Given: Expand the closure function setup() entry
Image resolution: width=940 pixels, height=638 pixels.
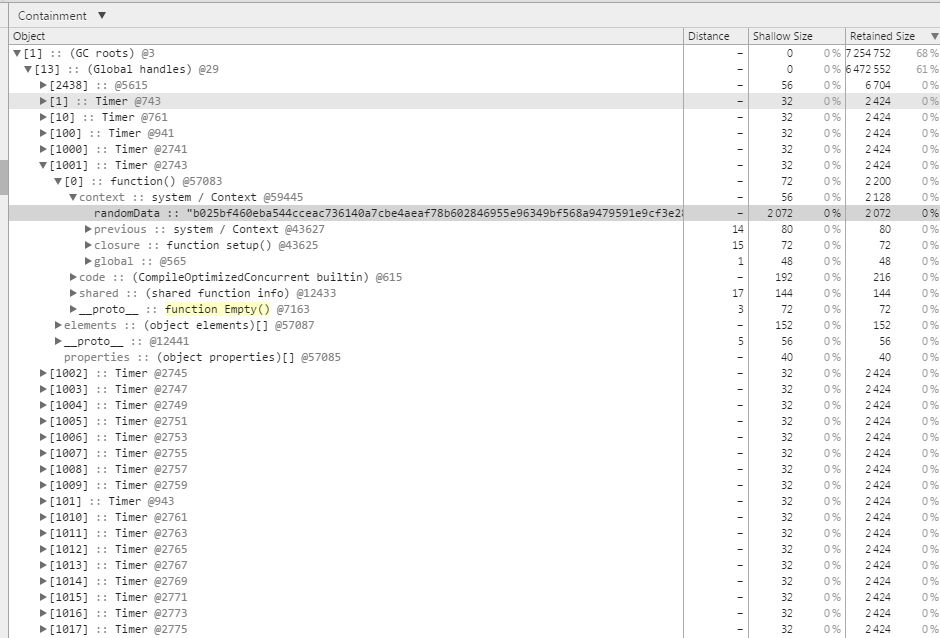Looking at the screenshot, I should [x=88, y=245].
